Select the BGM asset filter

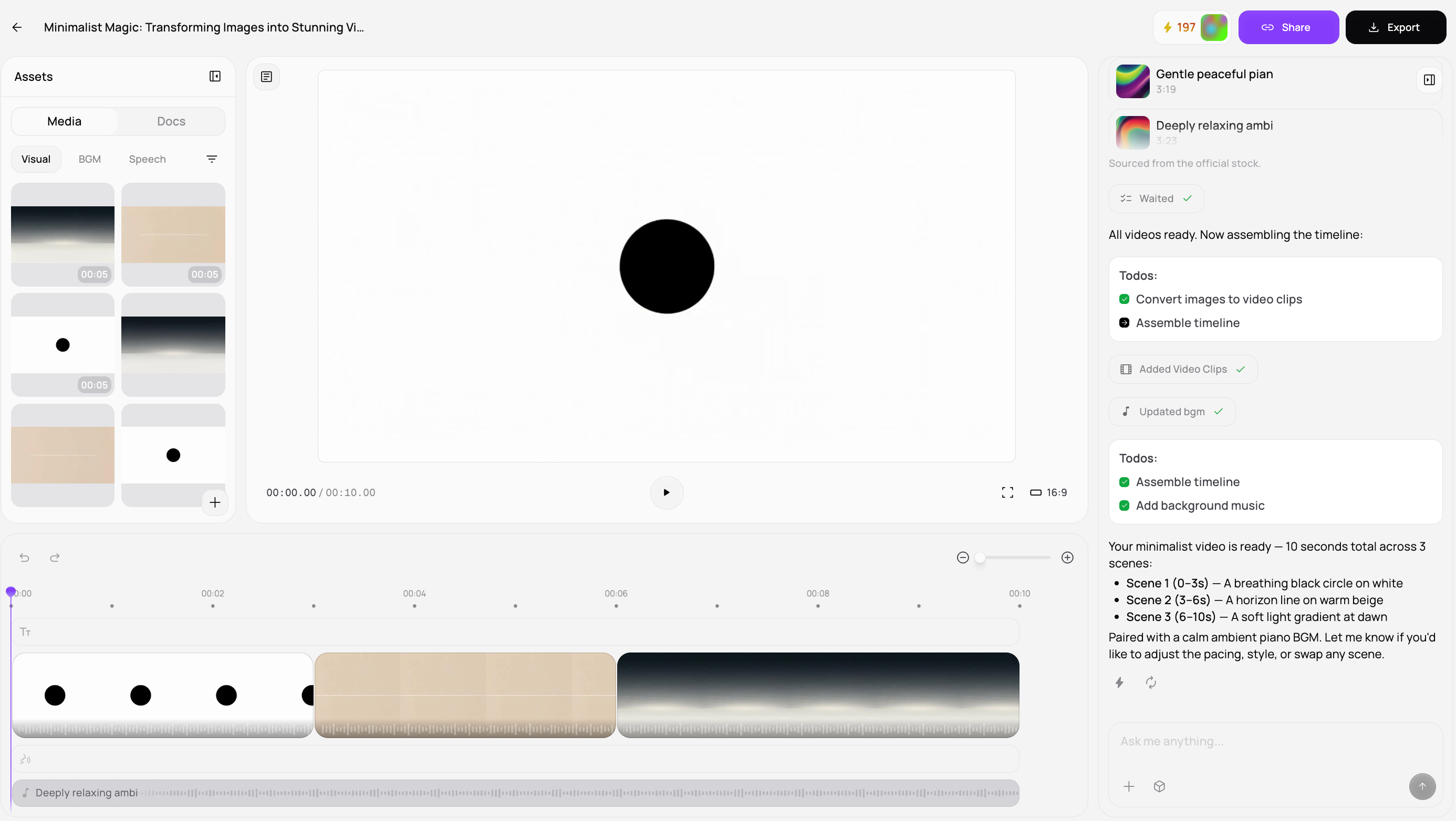point(89,160)
